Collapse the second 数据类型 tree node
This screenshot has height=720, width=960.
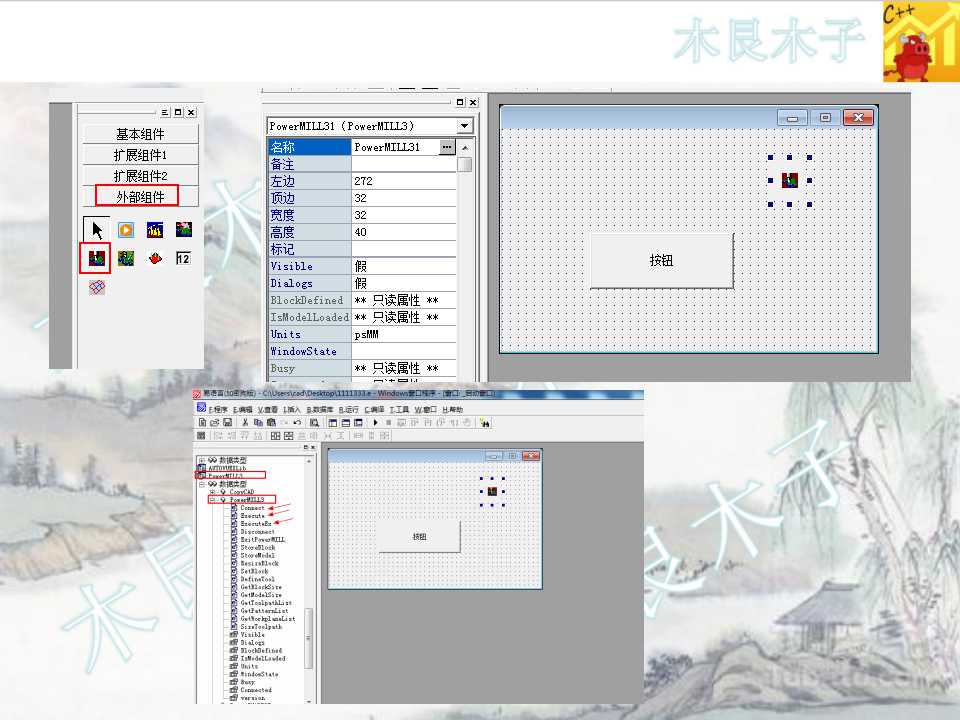pos(201,484)
